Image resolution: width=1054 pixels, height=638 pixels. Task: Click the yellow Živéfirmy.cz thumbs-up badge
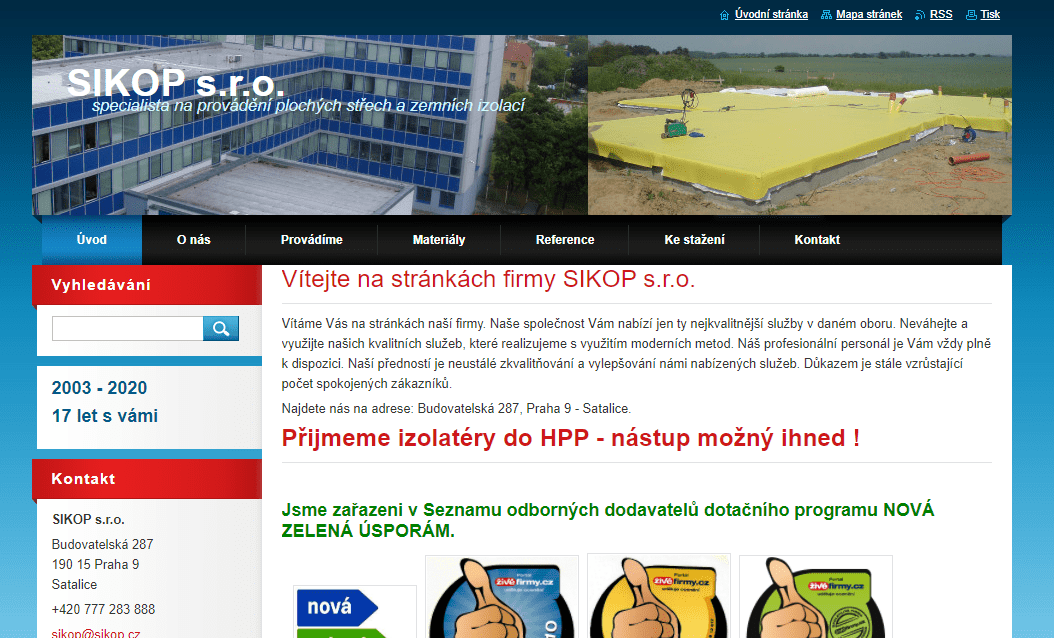(x=659, y=596)
